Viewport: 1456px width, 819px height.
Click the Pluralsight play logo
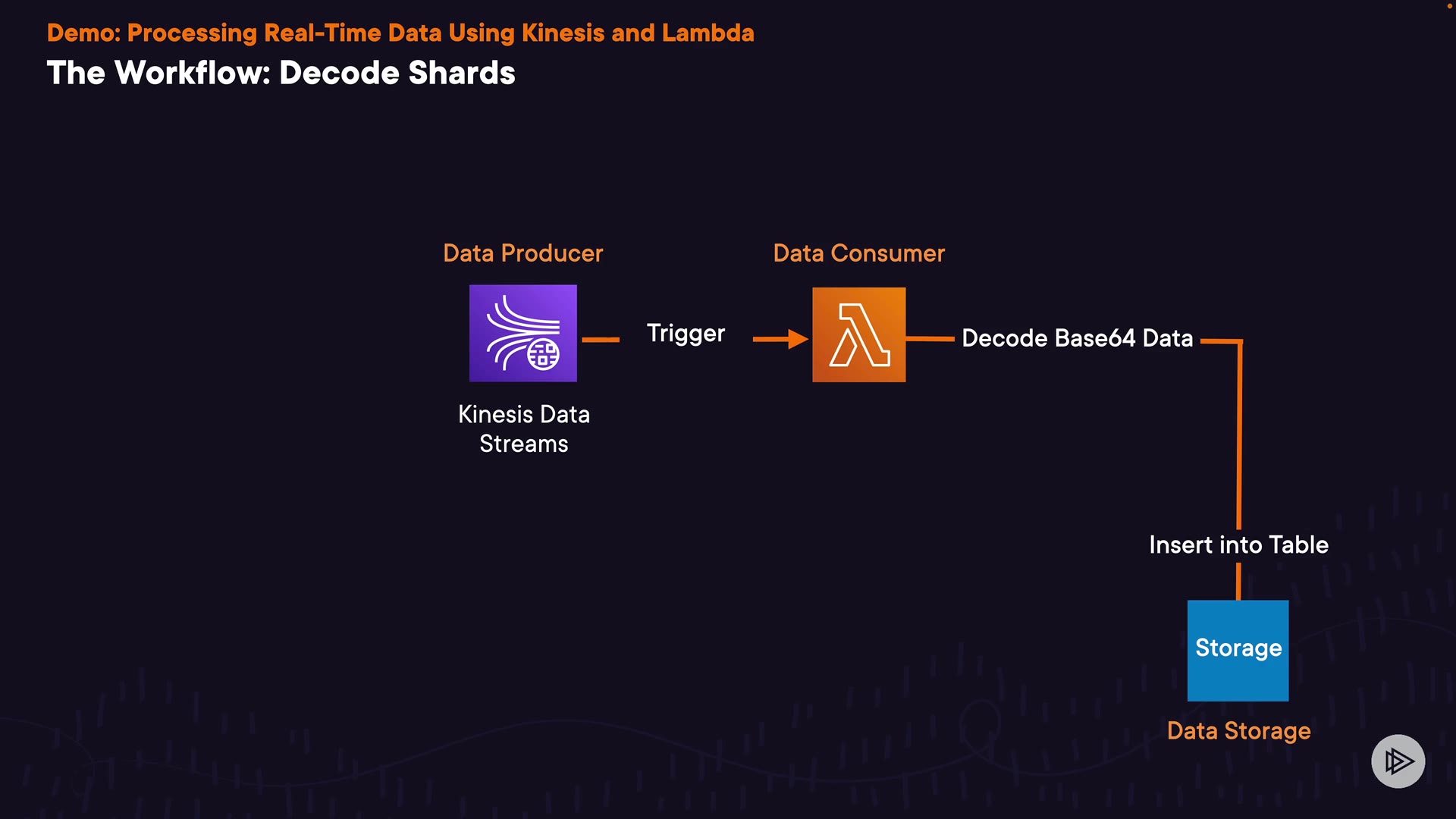click(1398, 761)
